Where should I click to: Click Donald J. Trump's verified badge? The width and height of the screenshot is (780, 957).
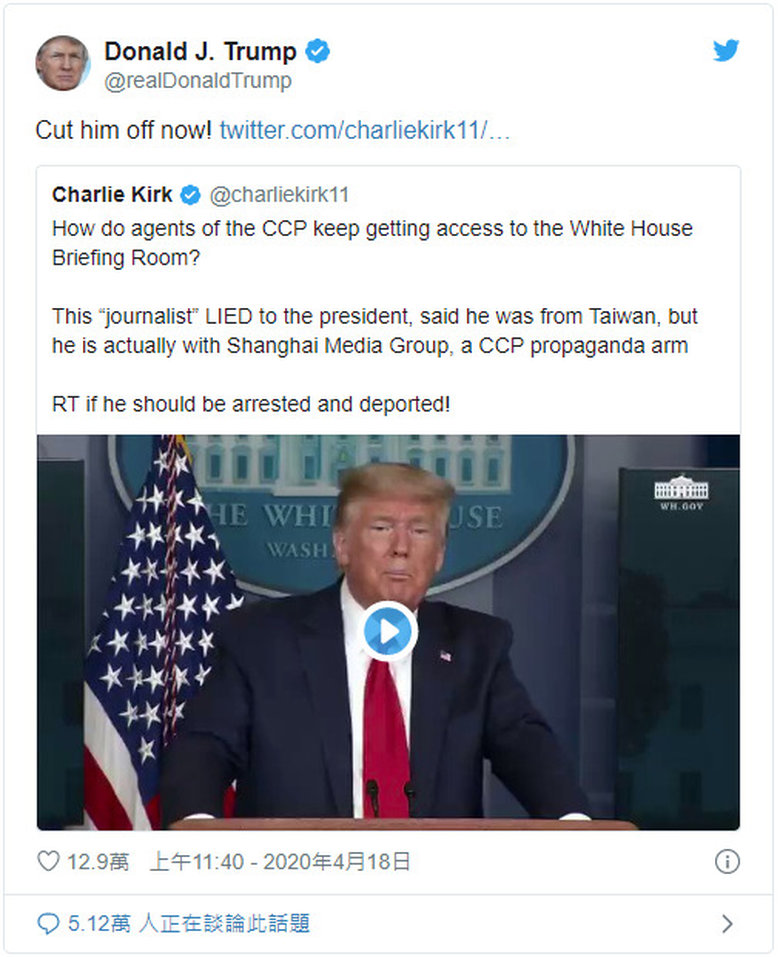[x=317, y=51]
